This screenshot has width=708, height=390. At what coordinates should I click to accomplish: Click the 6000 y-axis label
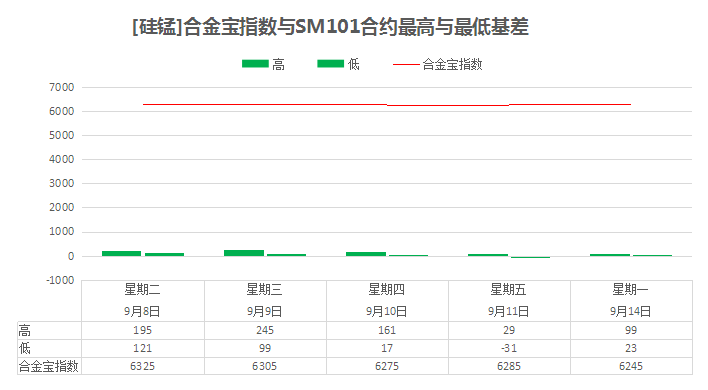[61, 111]
